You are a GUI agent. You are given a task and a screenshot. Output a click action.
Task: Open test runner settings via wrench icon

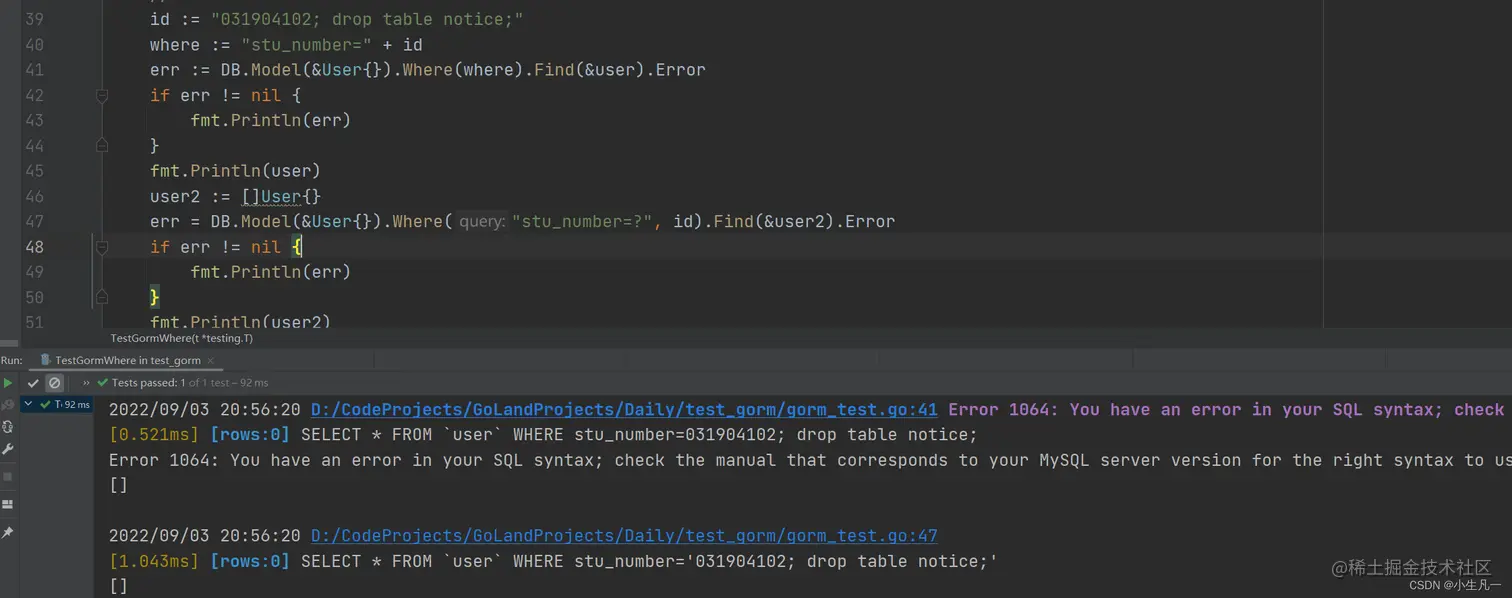(6, 448)
